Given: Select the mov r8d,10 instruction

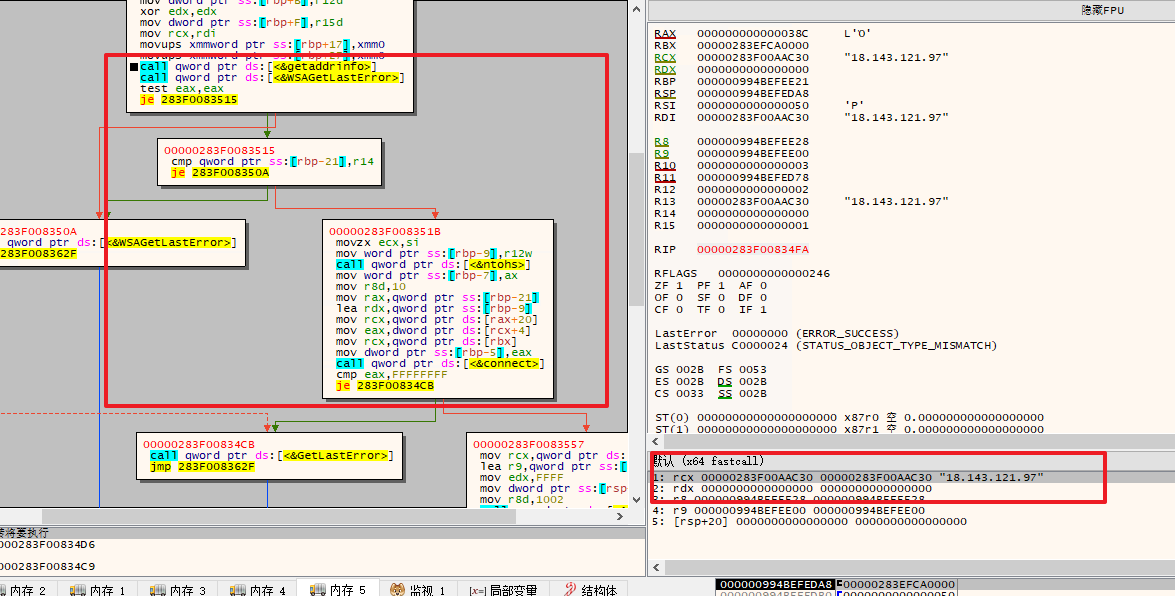Looking at the screenshot, I should point(370,286).
